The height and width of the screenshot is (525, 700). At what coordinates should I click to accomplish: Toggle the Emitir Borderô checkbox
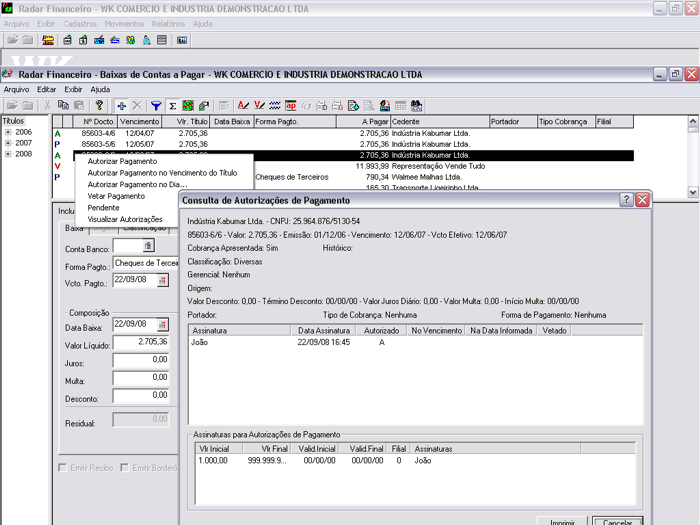(125, 467)
